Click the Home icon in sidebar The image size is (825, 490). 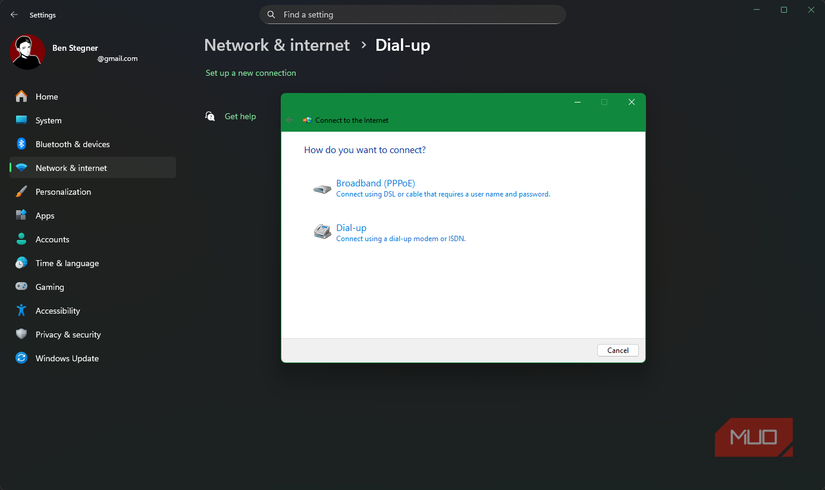click(x=21, y=97)
